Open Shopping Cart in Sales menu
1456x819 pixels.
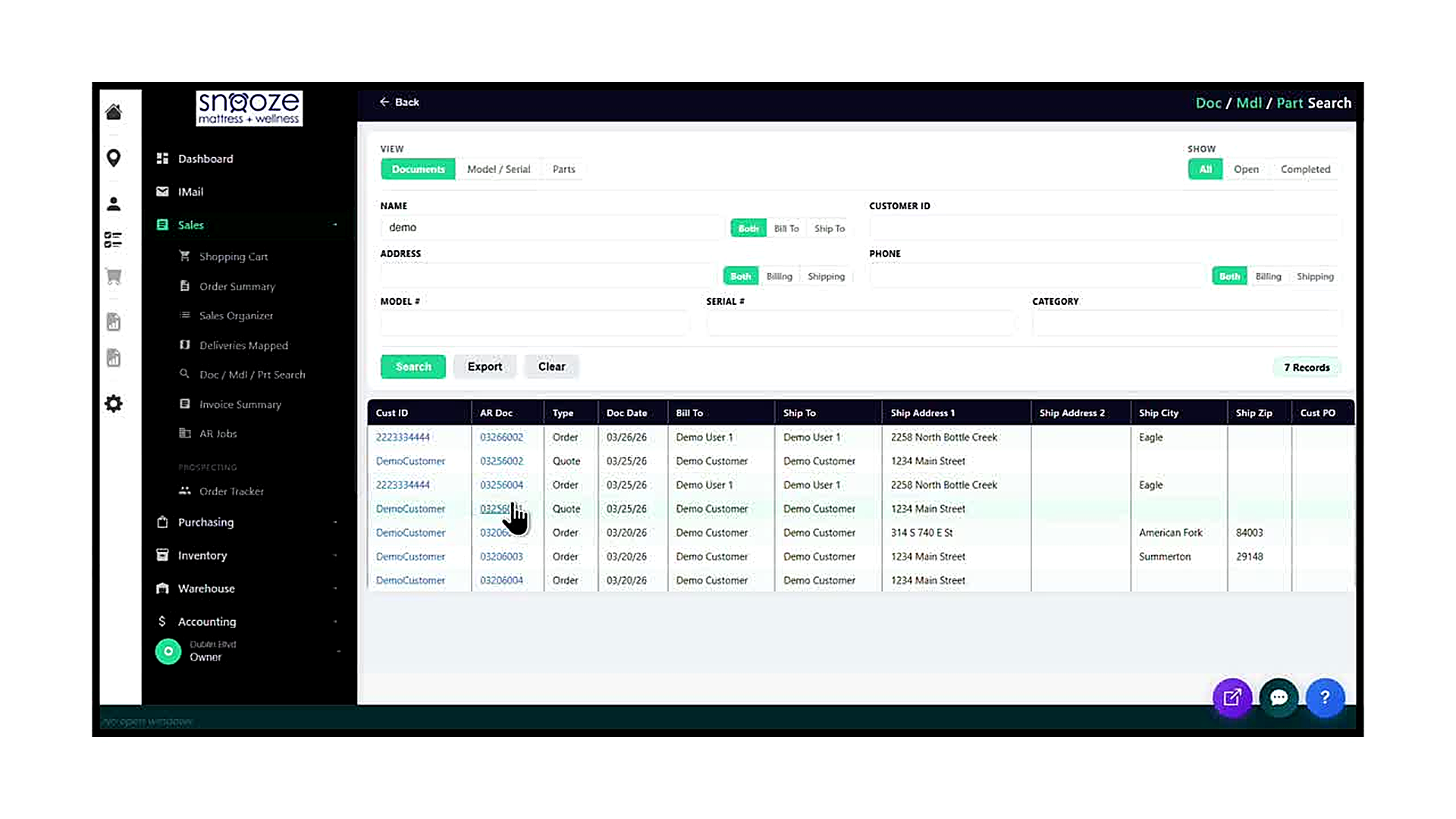(234, 256)
